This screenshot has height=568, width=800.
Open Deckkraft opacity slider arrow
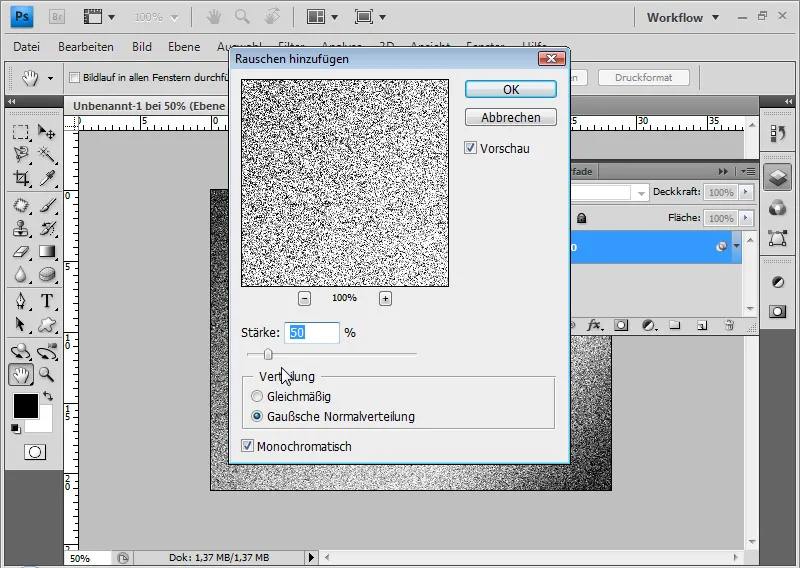(746, 192)
